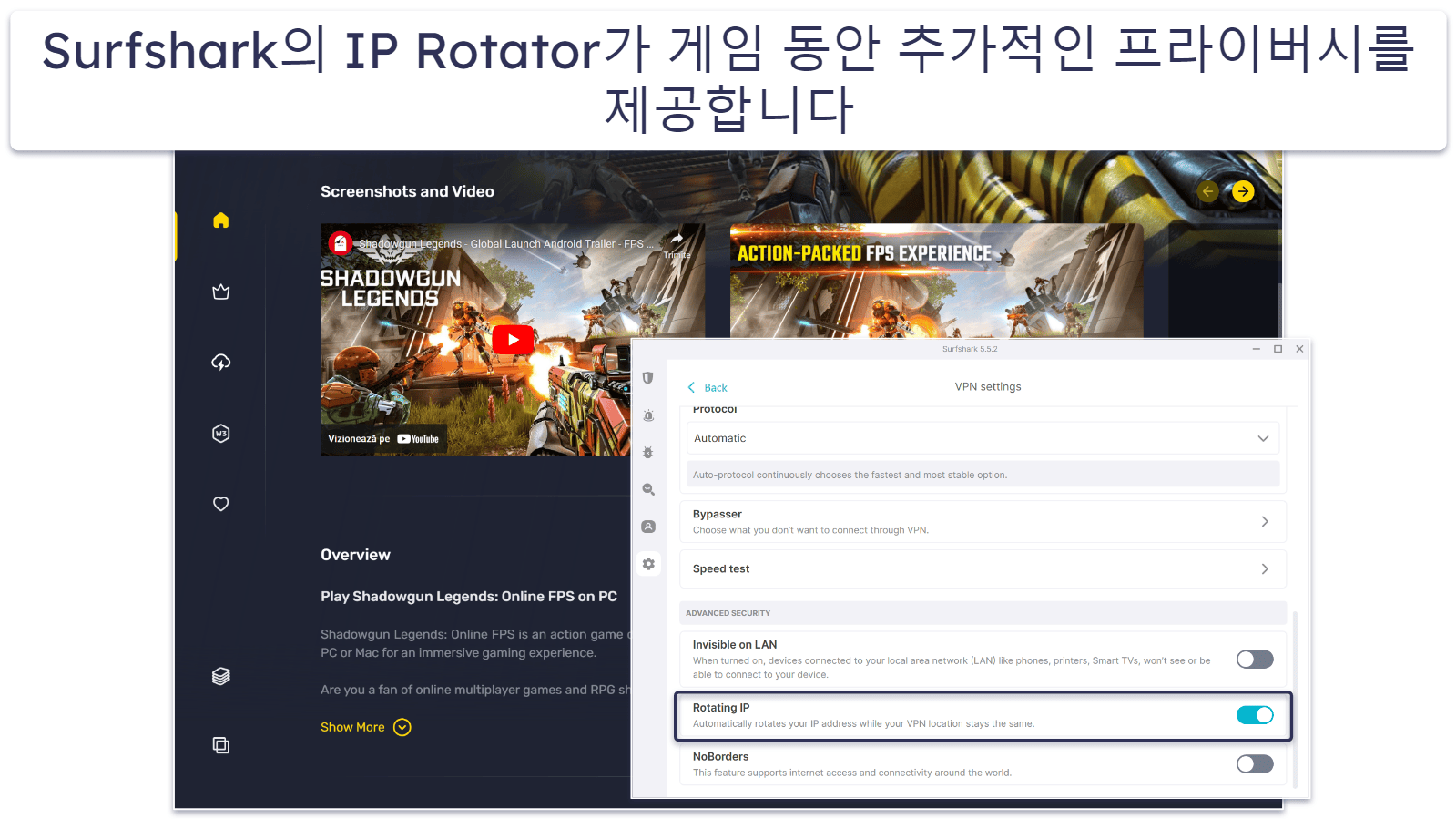Open Surfshark Search magnifier icon
Image resolution: width=1456 pixels, height=819 pixels.
tap(648, 489)
